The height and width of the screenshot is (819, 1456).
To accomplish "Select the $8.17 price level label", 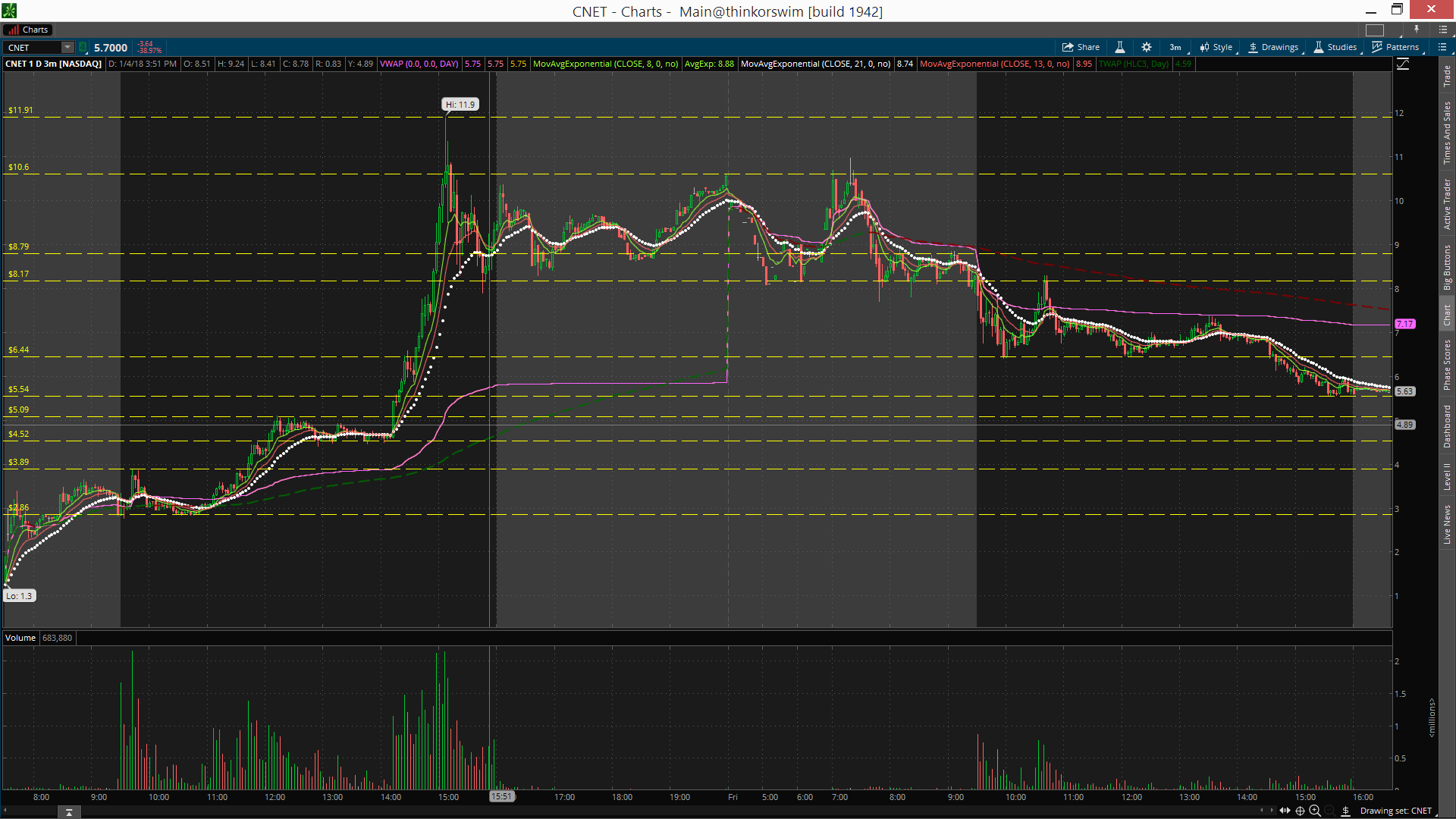I will pos(18,274).
